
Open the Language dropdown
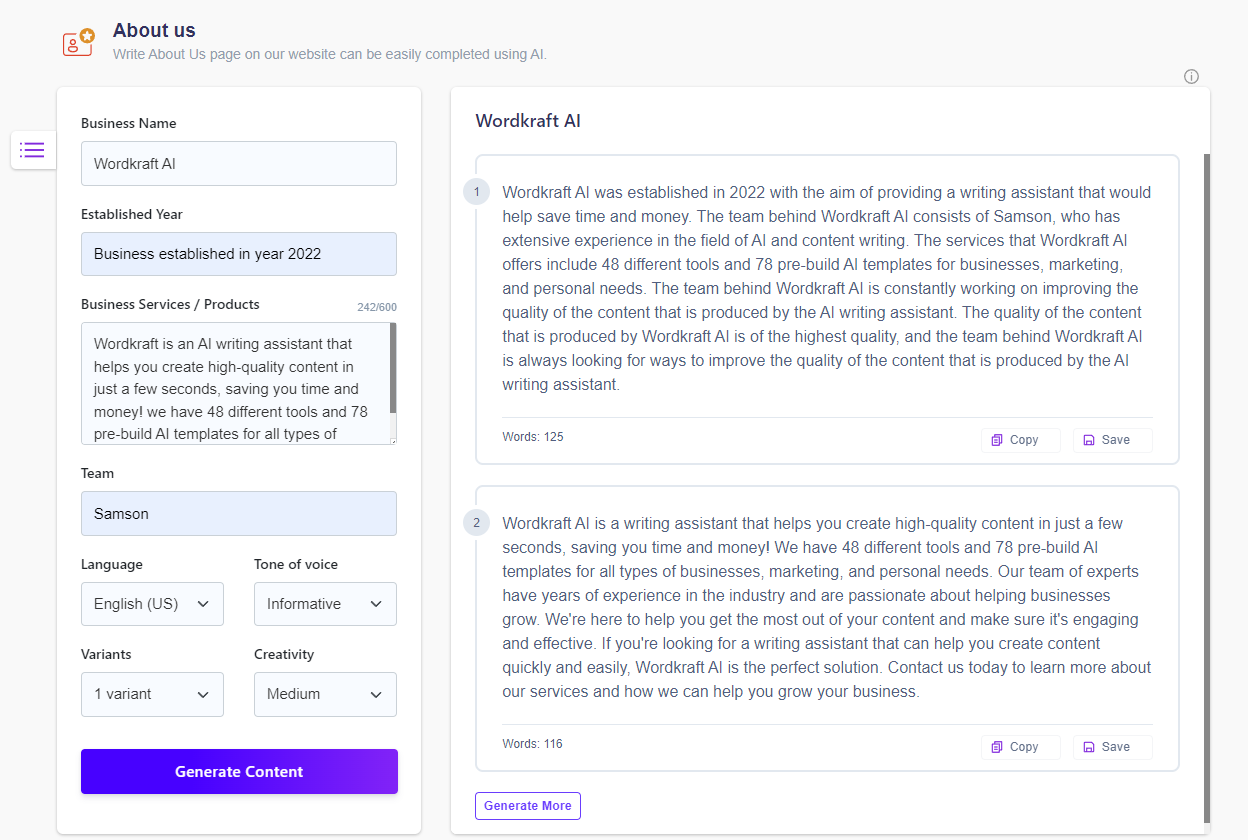tap(152, 604)
